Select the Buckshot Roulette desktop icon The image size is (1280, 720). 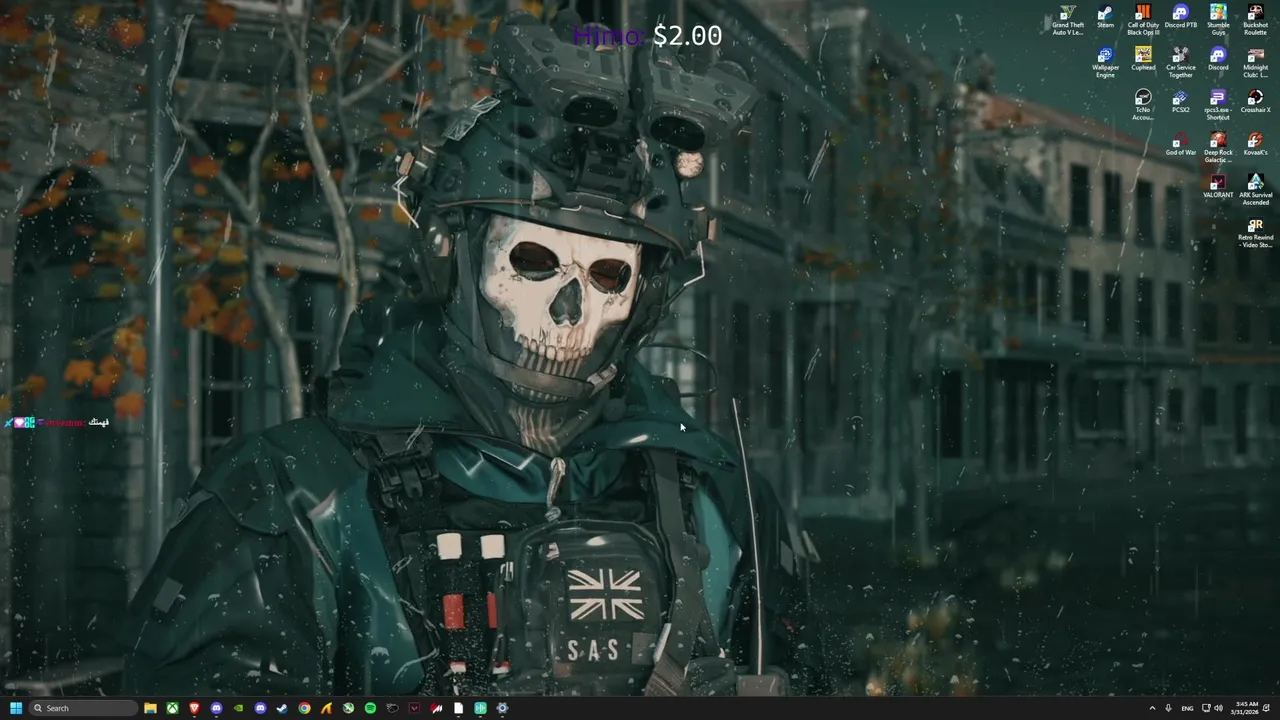click(x=1255, y=20)
